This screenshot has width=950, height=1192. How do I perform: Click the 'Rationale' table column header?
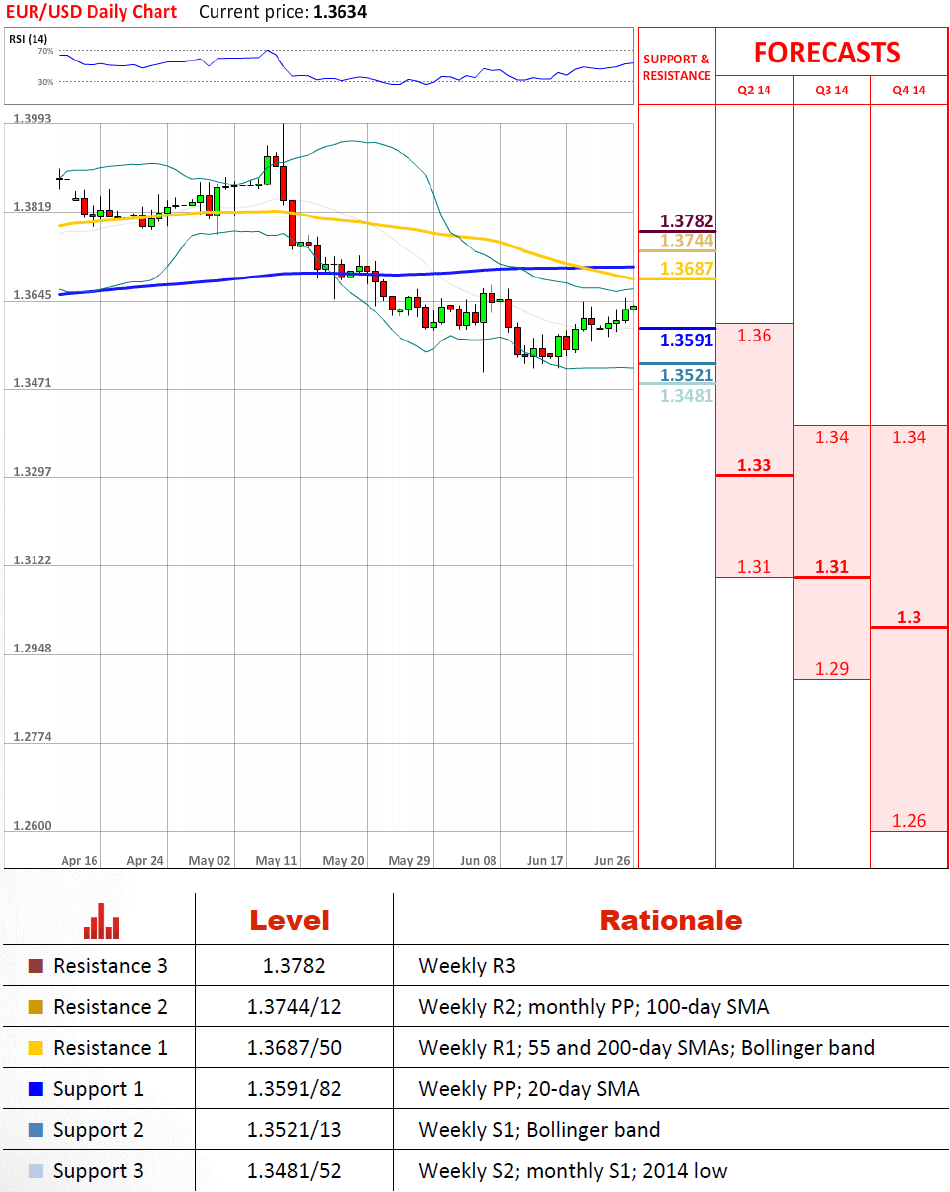[670, 921]
